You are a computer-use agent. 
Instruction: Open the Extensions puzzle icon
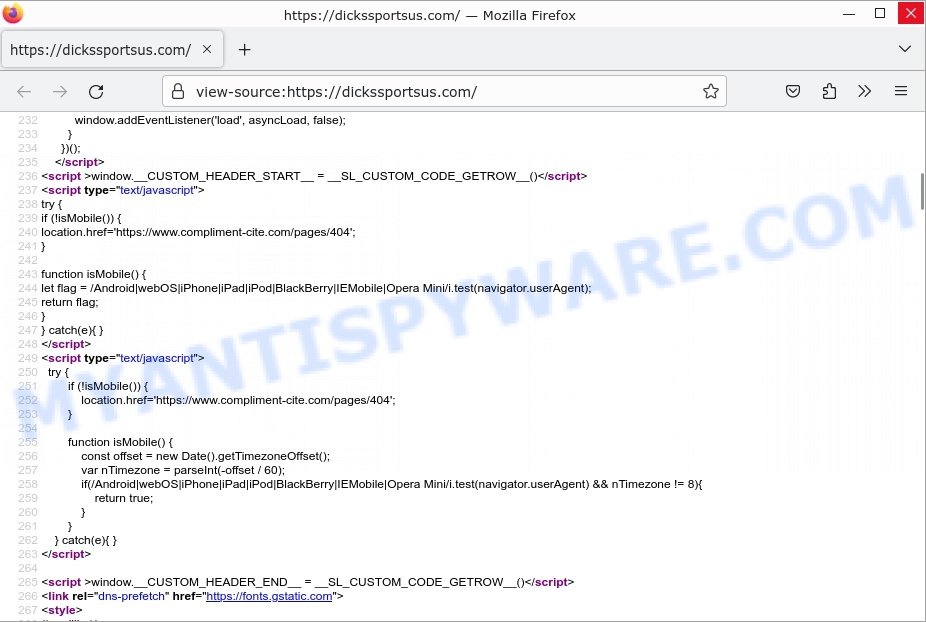(829, 91)
